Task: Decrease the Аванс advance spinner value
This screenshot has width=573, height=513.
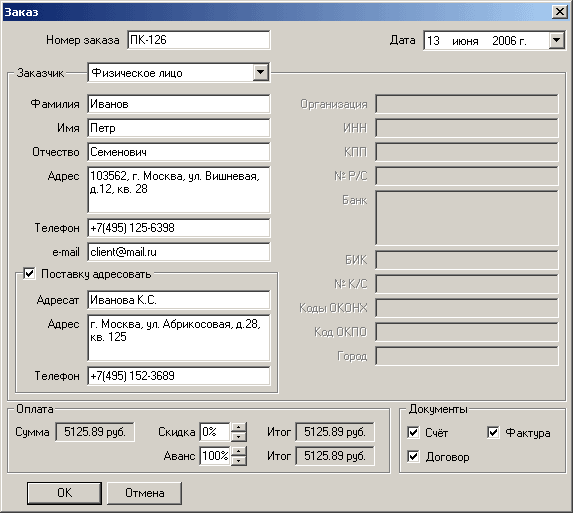Action: (x=239, y=460)
